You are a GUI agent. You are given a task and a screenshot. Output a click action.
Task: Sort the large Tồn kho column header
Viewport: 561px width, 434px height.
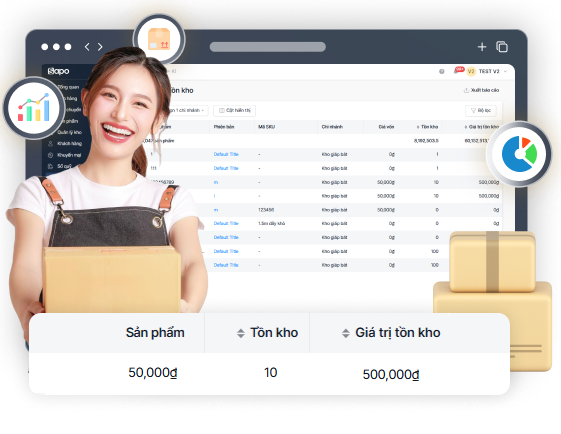click(267, 333)
